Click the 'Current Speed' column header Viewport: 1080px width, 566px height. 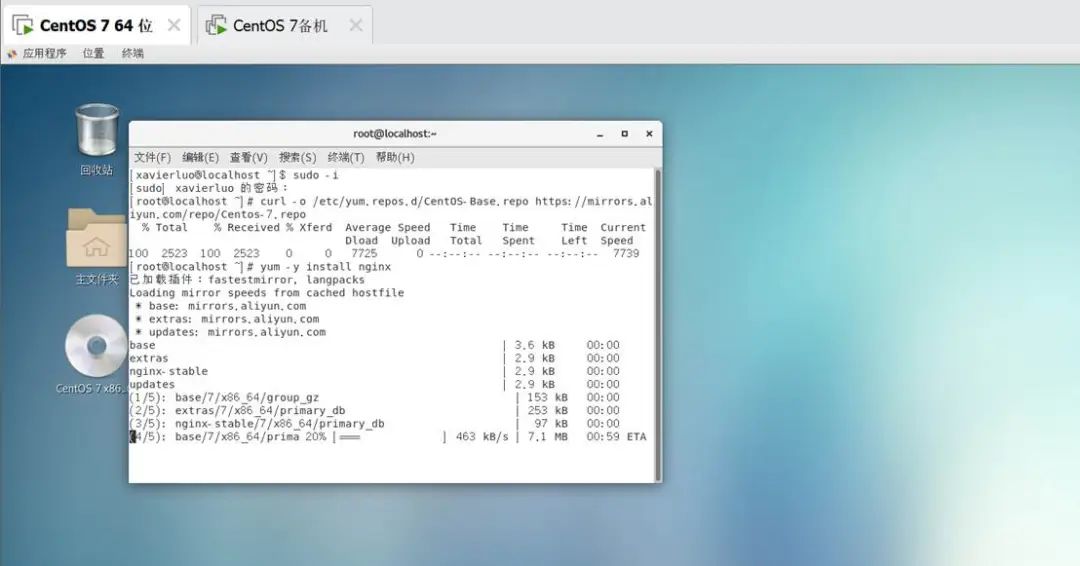point(622,234)
